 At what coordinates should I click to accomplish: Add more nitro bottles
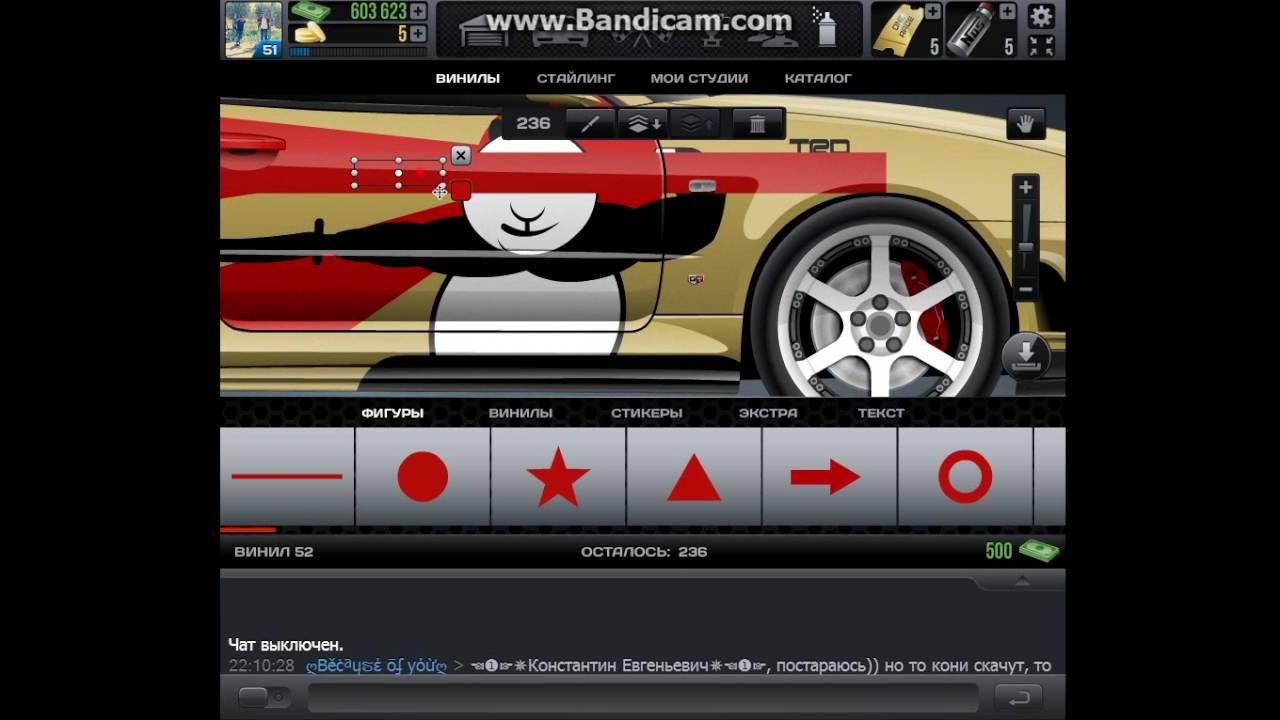[x=1007, y=12]
